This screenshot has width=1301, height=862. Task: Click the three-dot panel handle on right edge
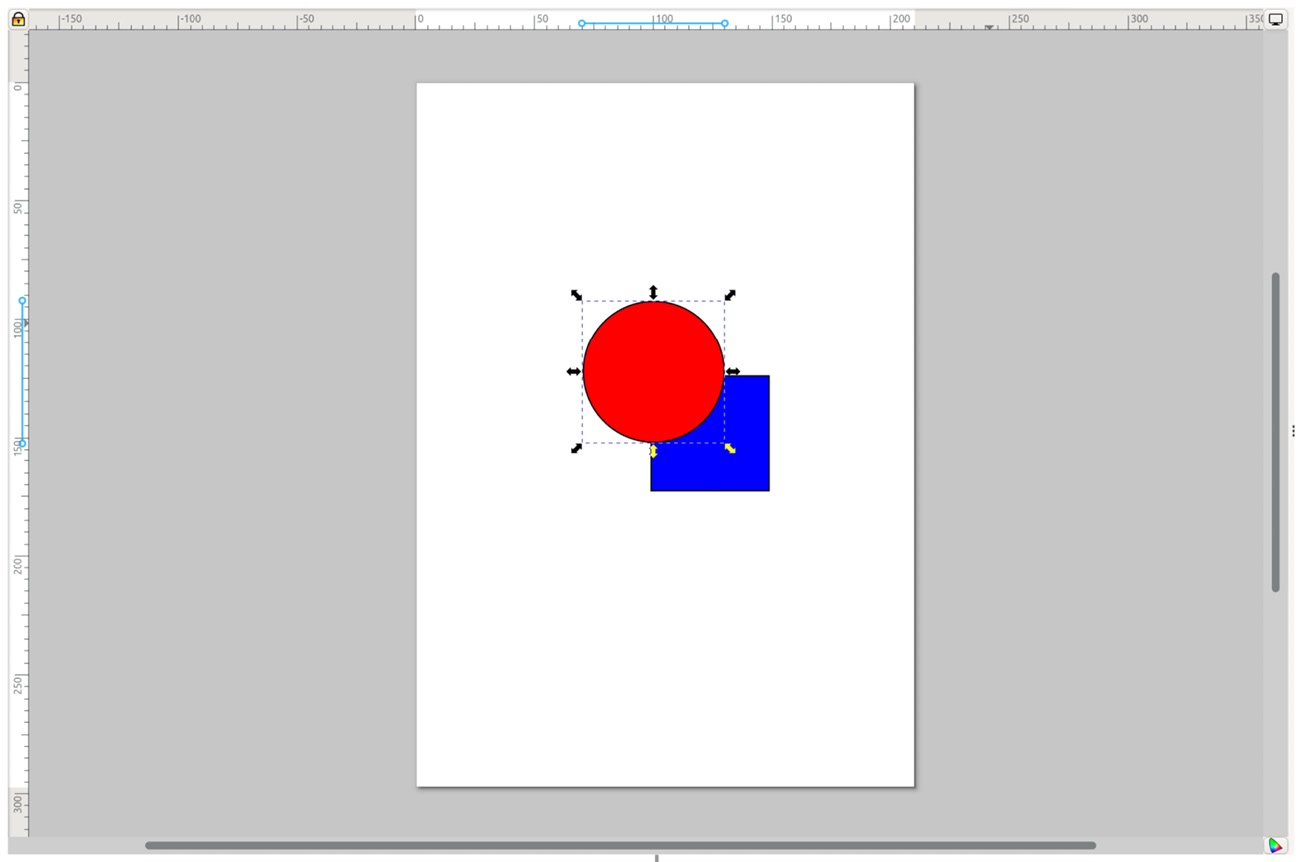tap(1293, 431)
